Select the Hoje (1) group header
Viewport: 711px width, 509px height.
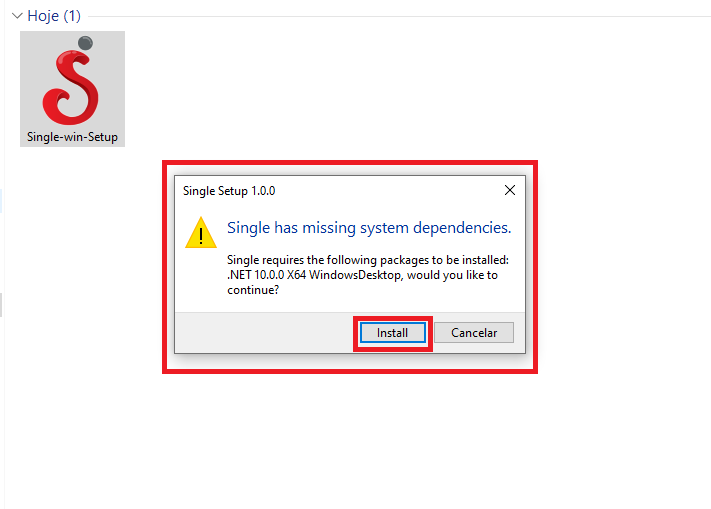pyautogui.click(x=54, y=17)
